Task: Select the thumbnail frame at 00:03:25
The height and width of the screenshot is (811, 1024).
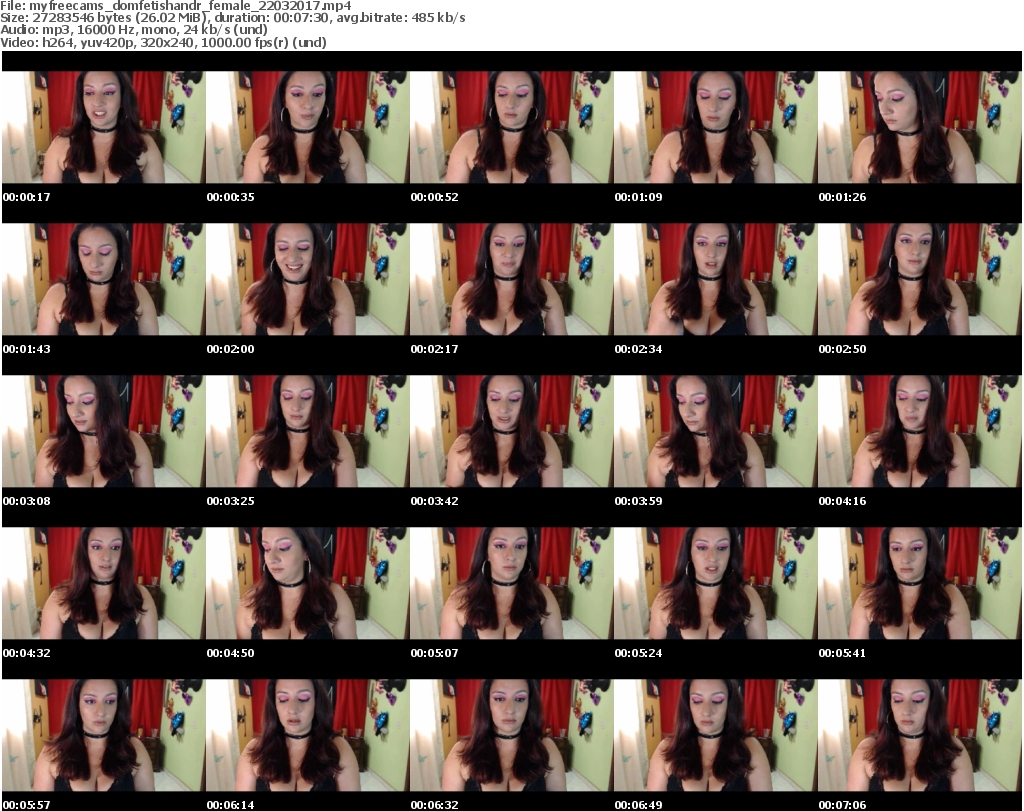Action: (x=308, y=432)
